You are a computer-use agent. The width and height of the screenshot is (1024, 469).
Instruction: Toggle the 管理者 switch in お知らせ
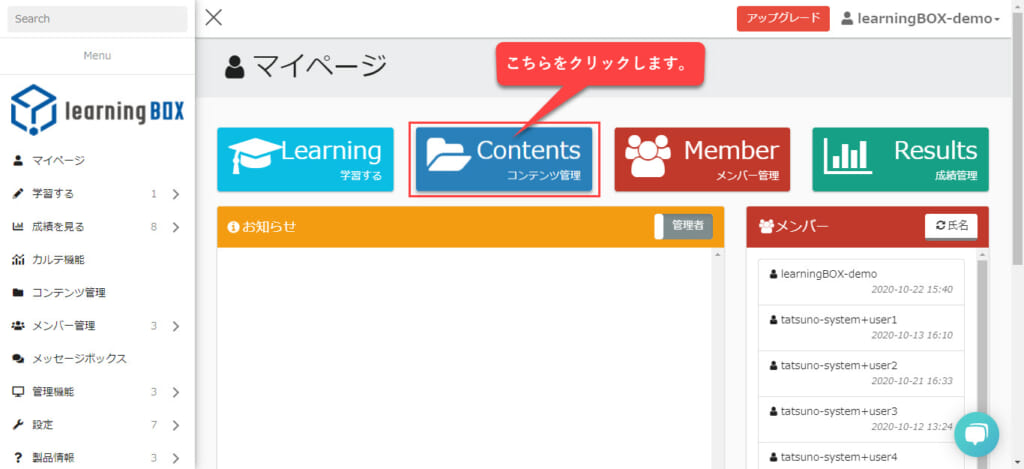(x=684, y=226)
